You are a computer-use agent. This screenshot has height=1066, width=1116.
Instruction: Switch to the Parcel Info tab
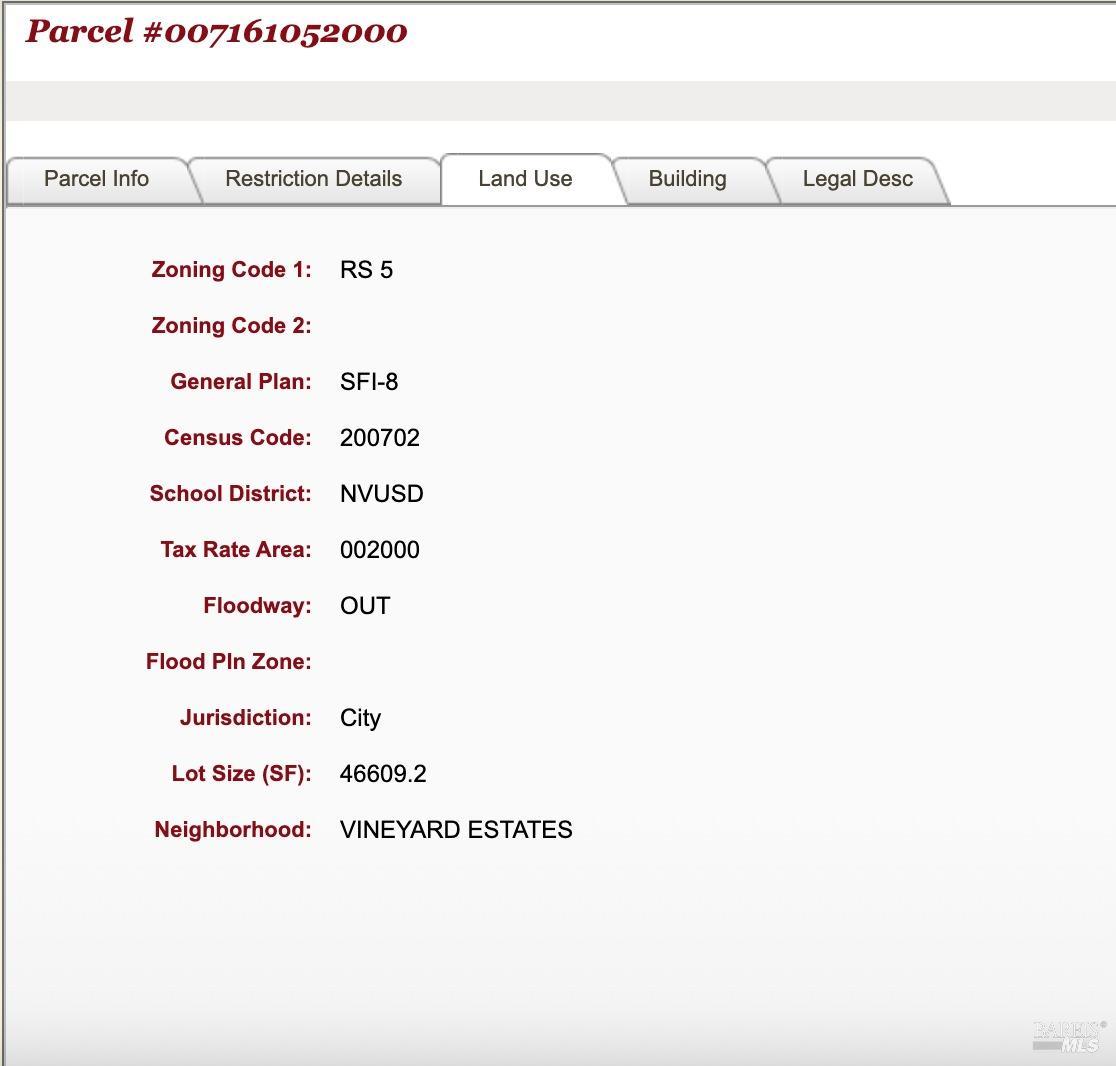coord(96,179)
